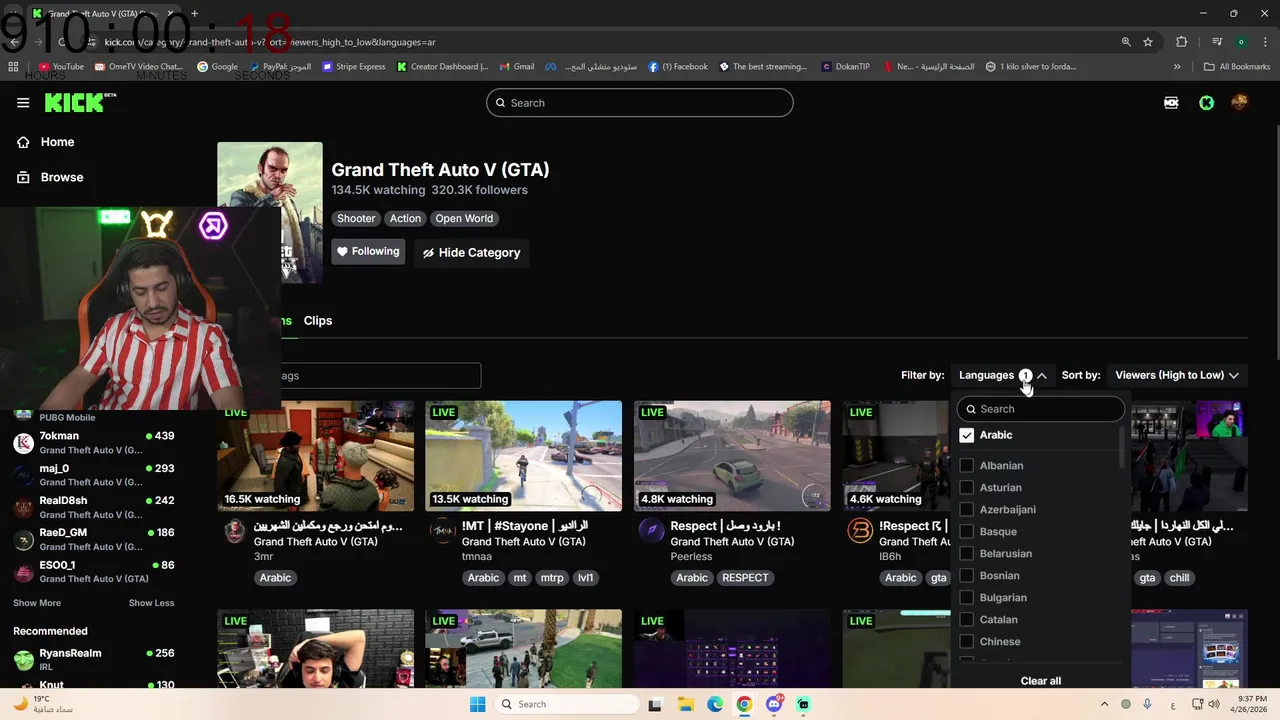Open the Home icon in sidebar
Screen dimensions: 1280x720
click(23, 142)
